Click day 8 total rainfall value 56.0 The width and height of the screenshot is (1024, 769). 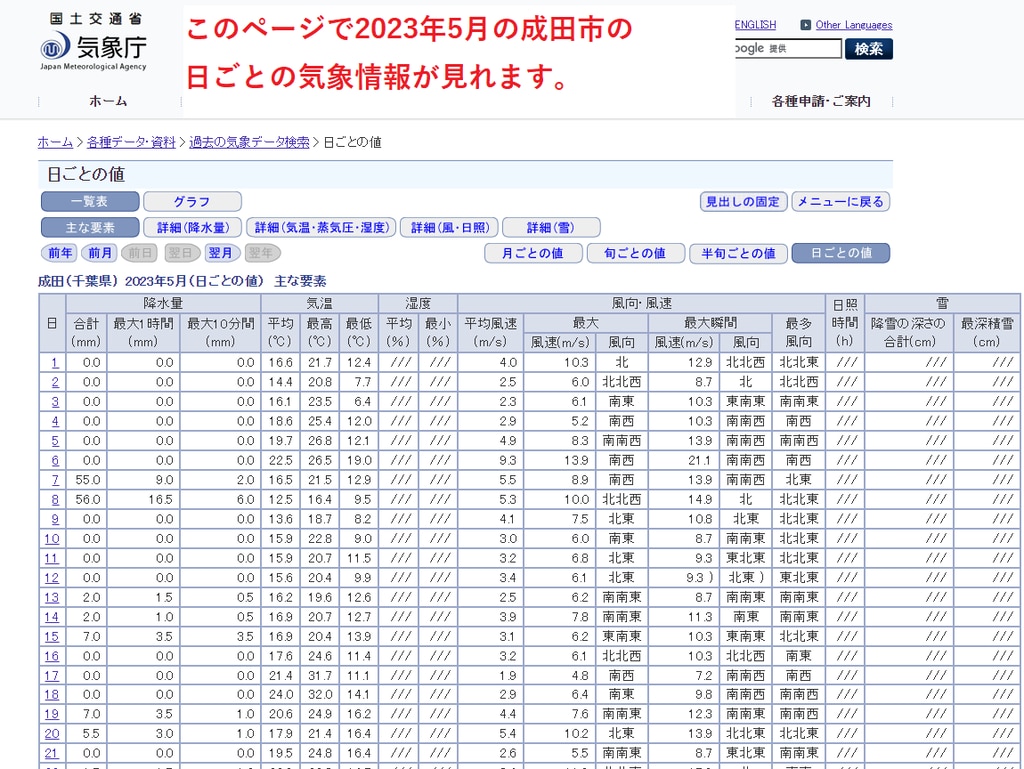(x=88, y=500)
